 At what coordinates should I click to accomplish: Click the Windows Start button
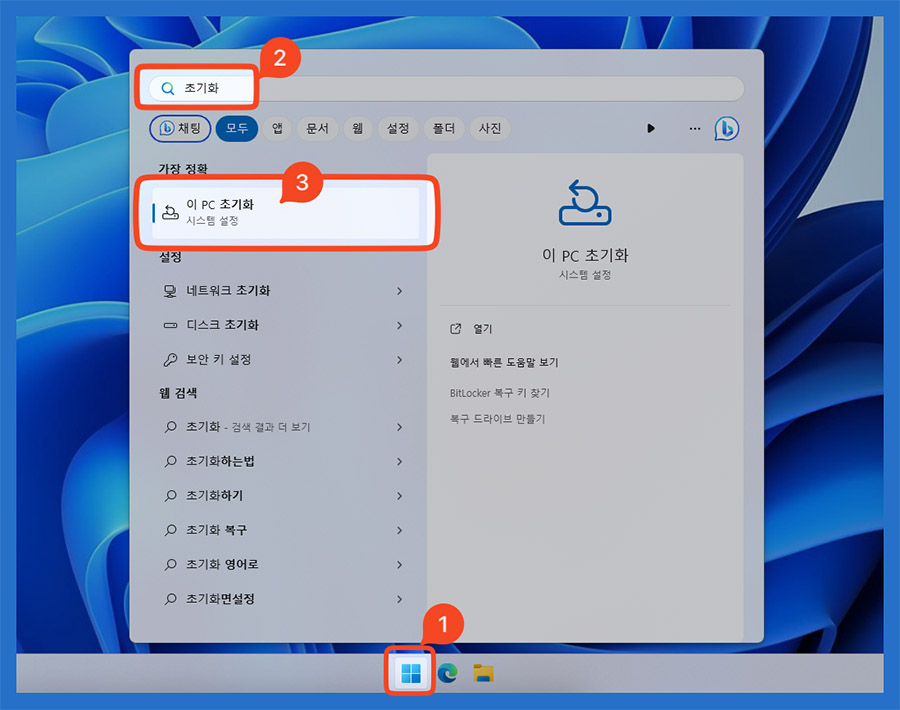(x=411, y=673)
